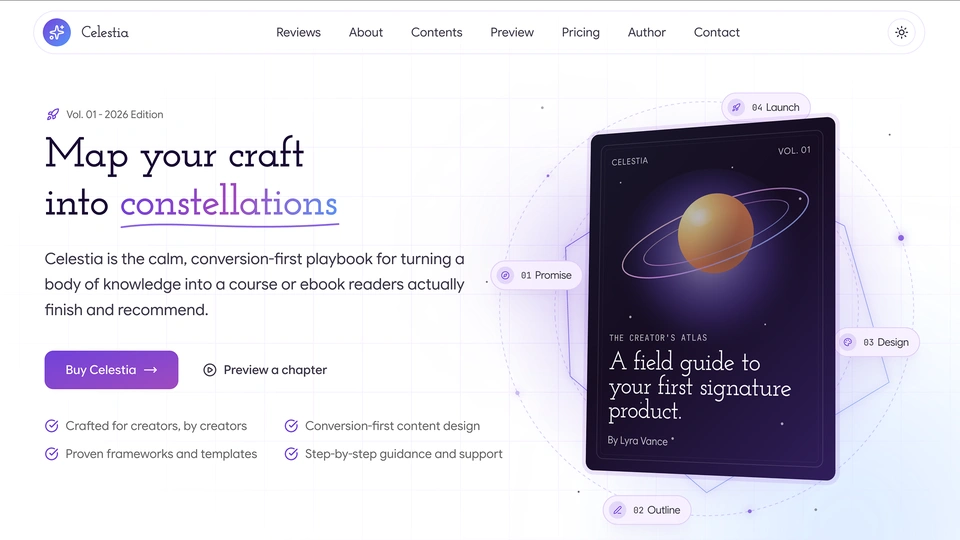The image size is (960, 540).
Task: Click the rocket icon beside Vol. 01
Action: [53, 114]
